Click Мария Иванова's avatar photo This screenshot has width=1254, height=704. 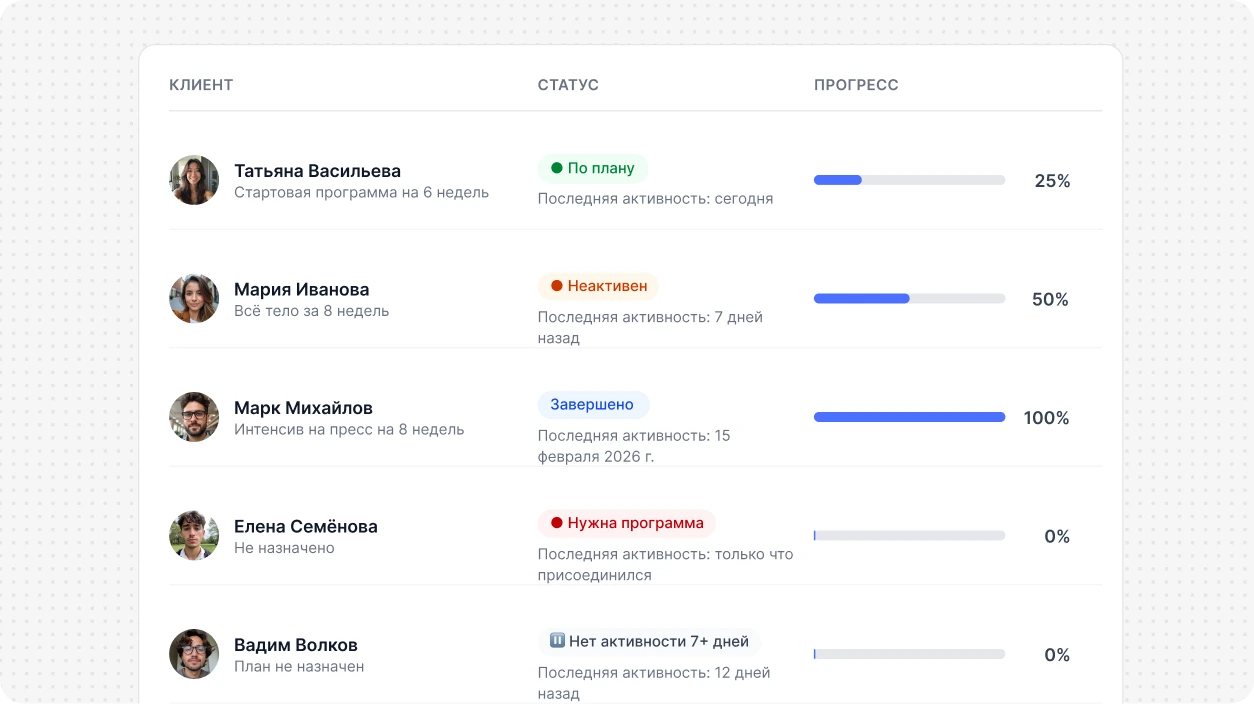(194, 299)
